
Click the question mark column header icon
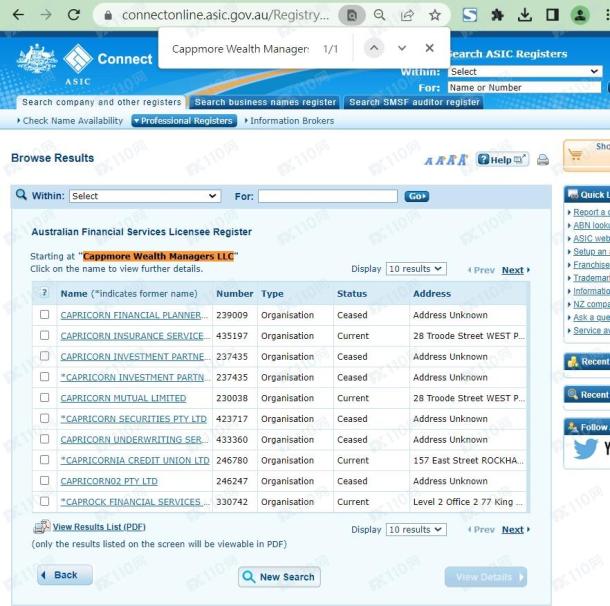click(x=44, y=292)
